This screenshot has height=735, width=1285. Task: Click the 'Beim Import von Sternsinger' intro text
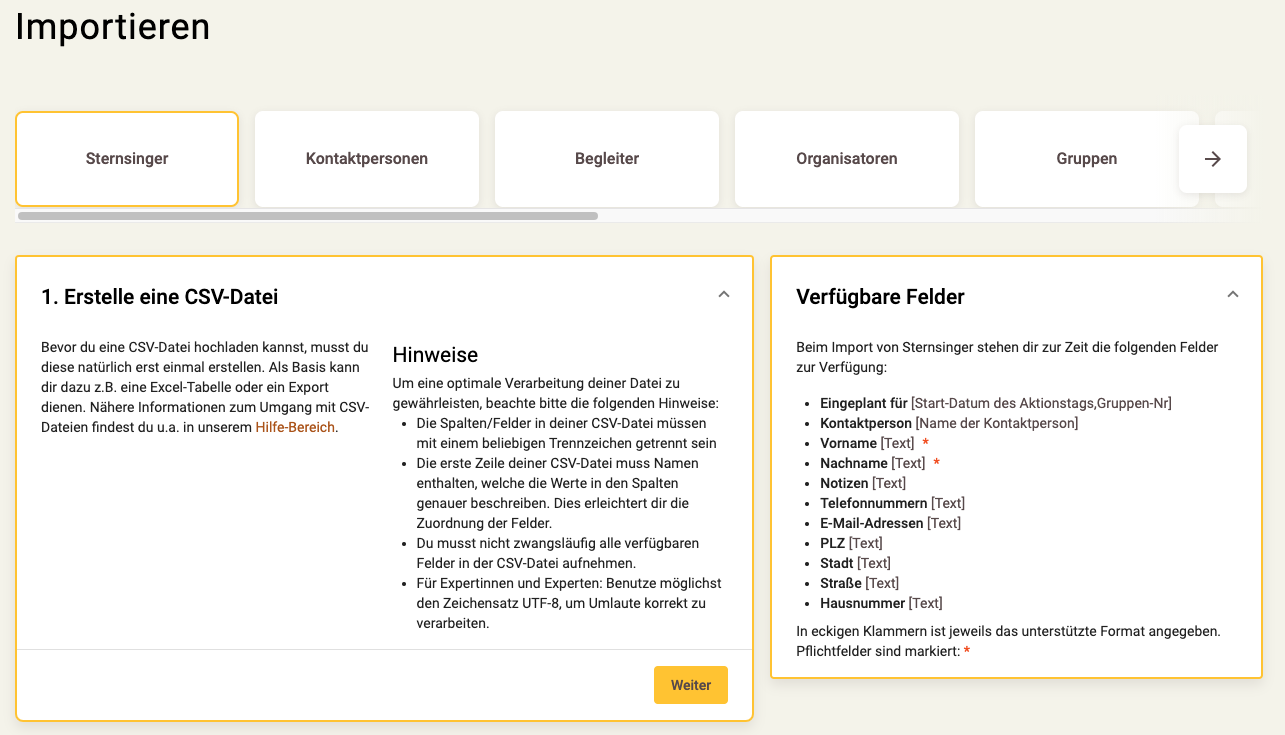pyautogui.click(x=1007, y=357)
